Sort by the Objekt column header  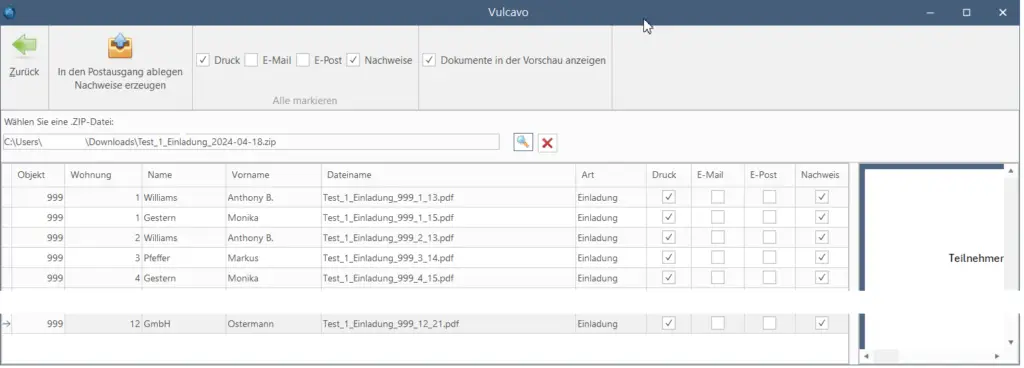pos(39,175)
